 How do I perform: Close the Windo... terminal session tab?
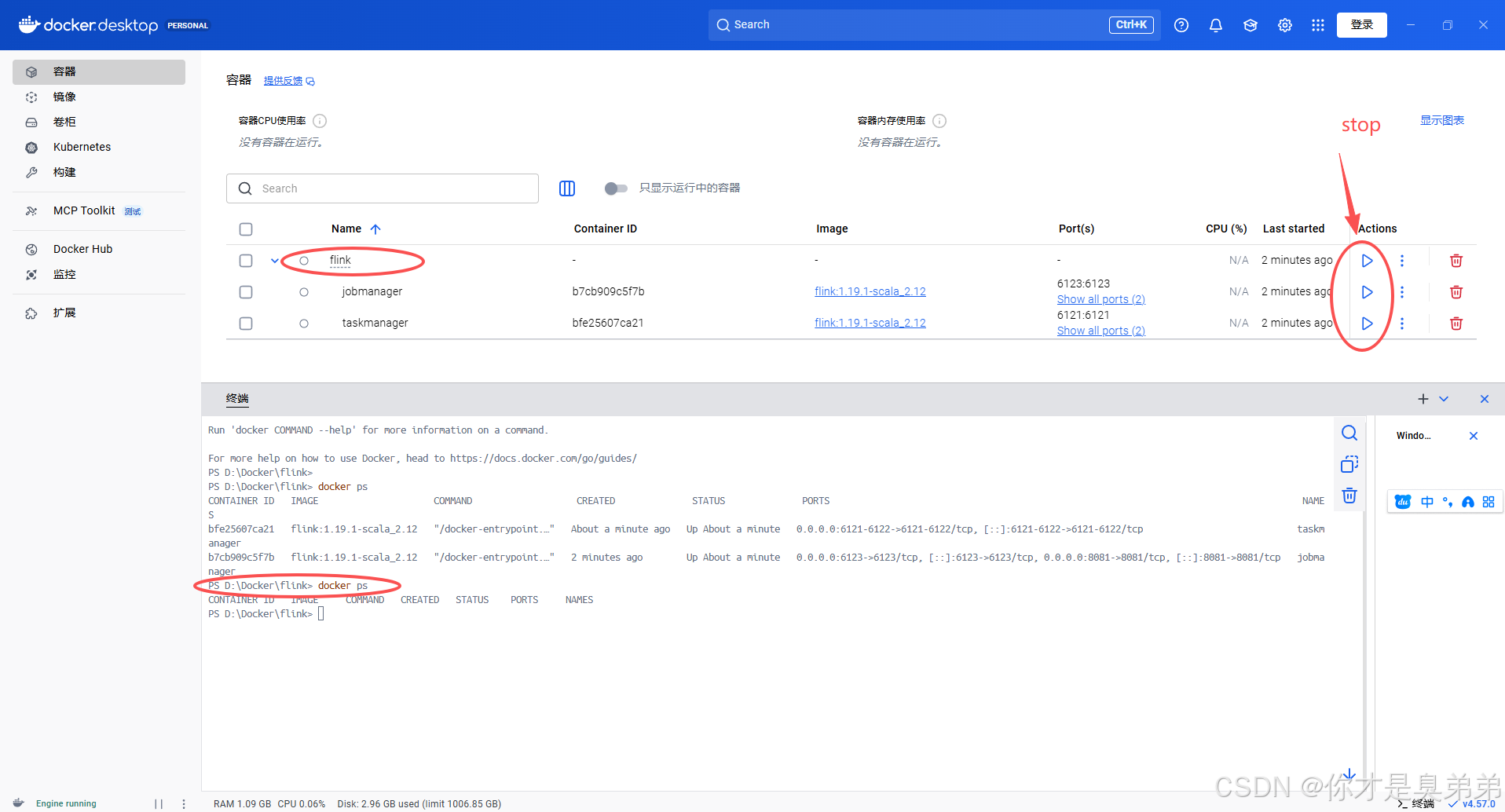[x=1474, y=436]
